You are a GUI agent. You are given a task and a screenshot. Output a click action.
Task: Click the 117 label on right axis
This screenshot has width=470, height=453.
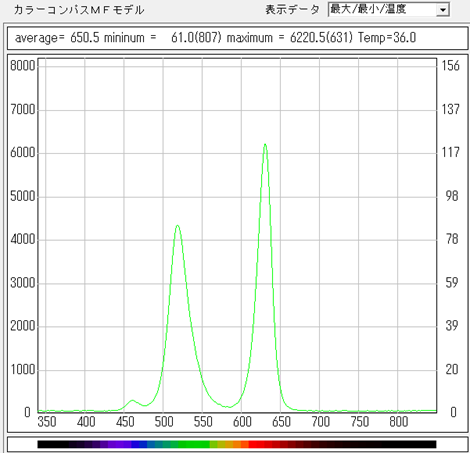click(451, 152)
